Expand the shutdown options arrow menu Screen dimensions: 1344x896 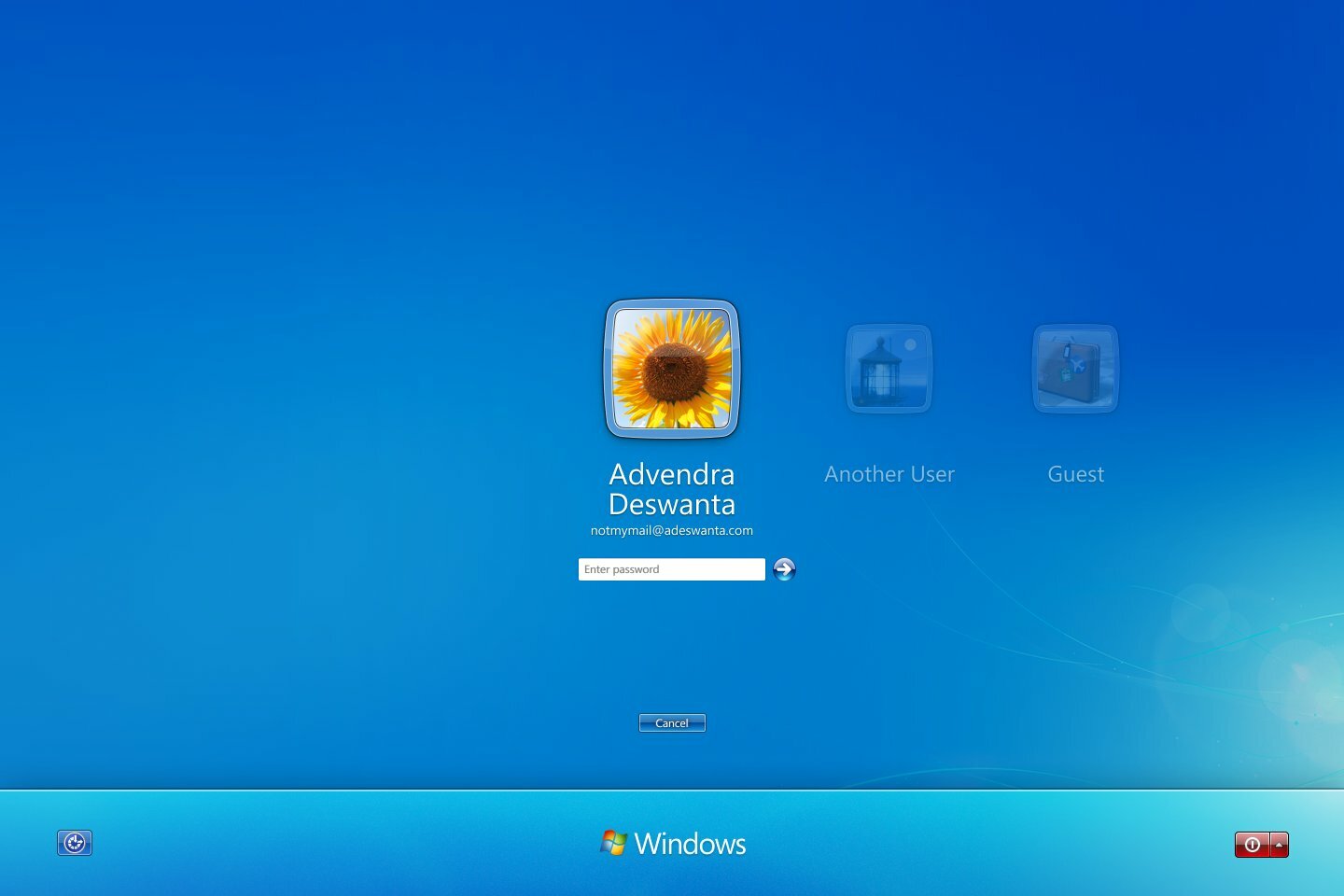click(x=1280, y=845)
